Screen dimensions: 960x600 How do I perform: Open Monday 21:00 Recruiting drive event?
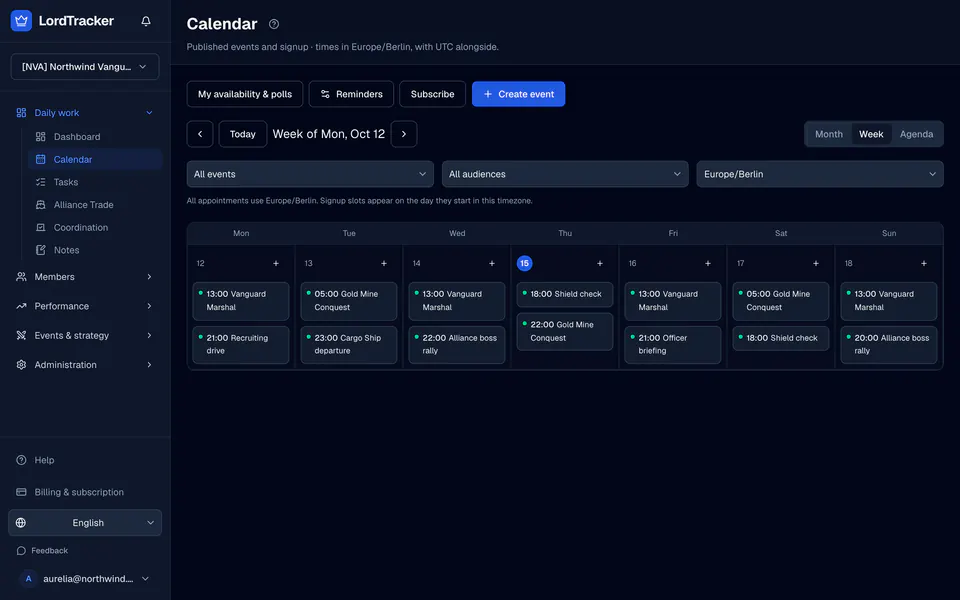[x=241, y=345]
